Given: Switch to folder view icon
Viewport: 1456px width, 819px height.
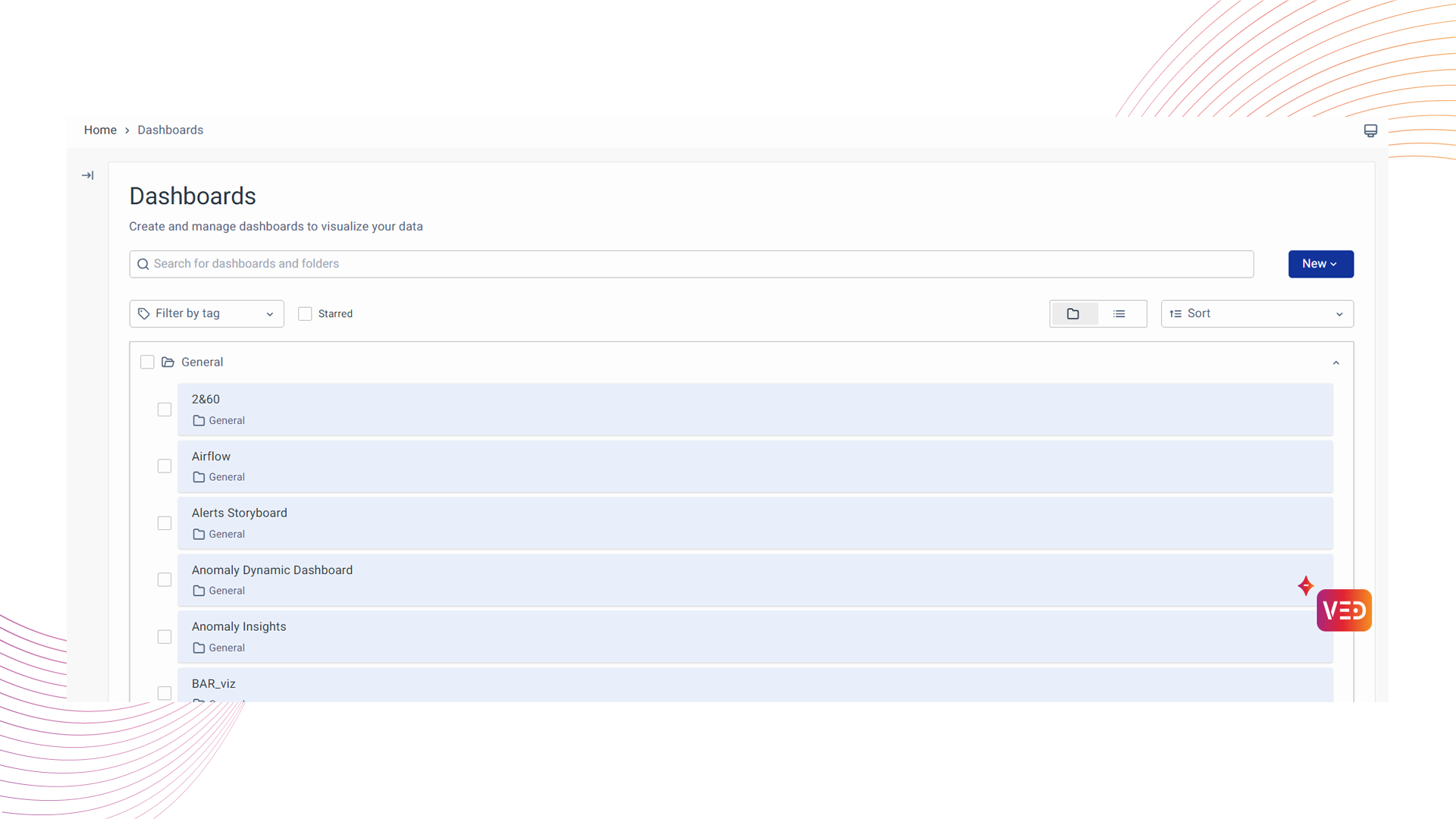Looking at the screenshot, I should coord(1073,314).
